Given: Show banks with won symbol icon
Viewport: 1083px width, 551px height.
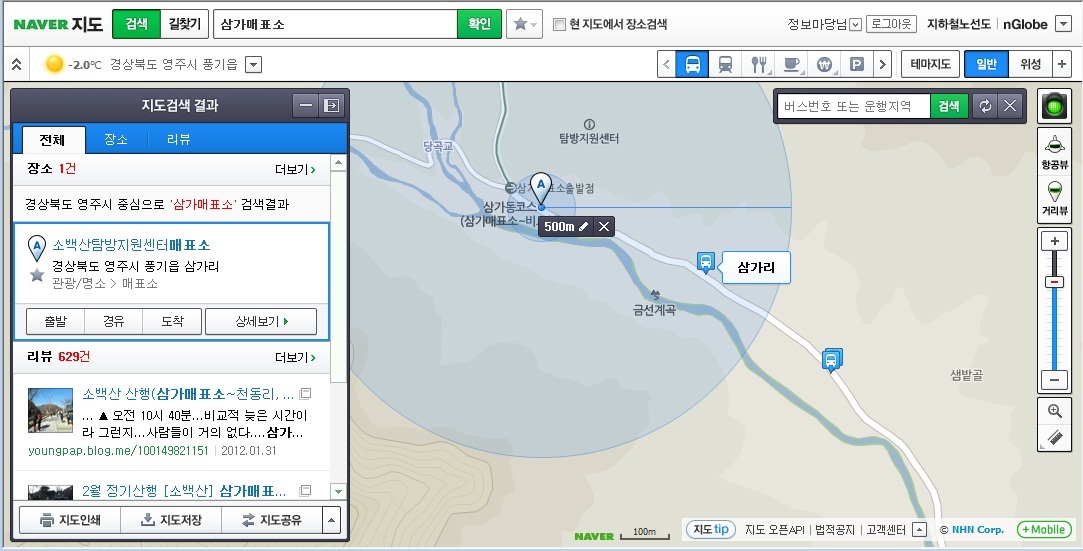Looking at the screenshot, I should pyautogui.click(x=823, y=64).
